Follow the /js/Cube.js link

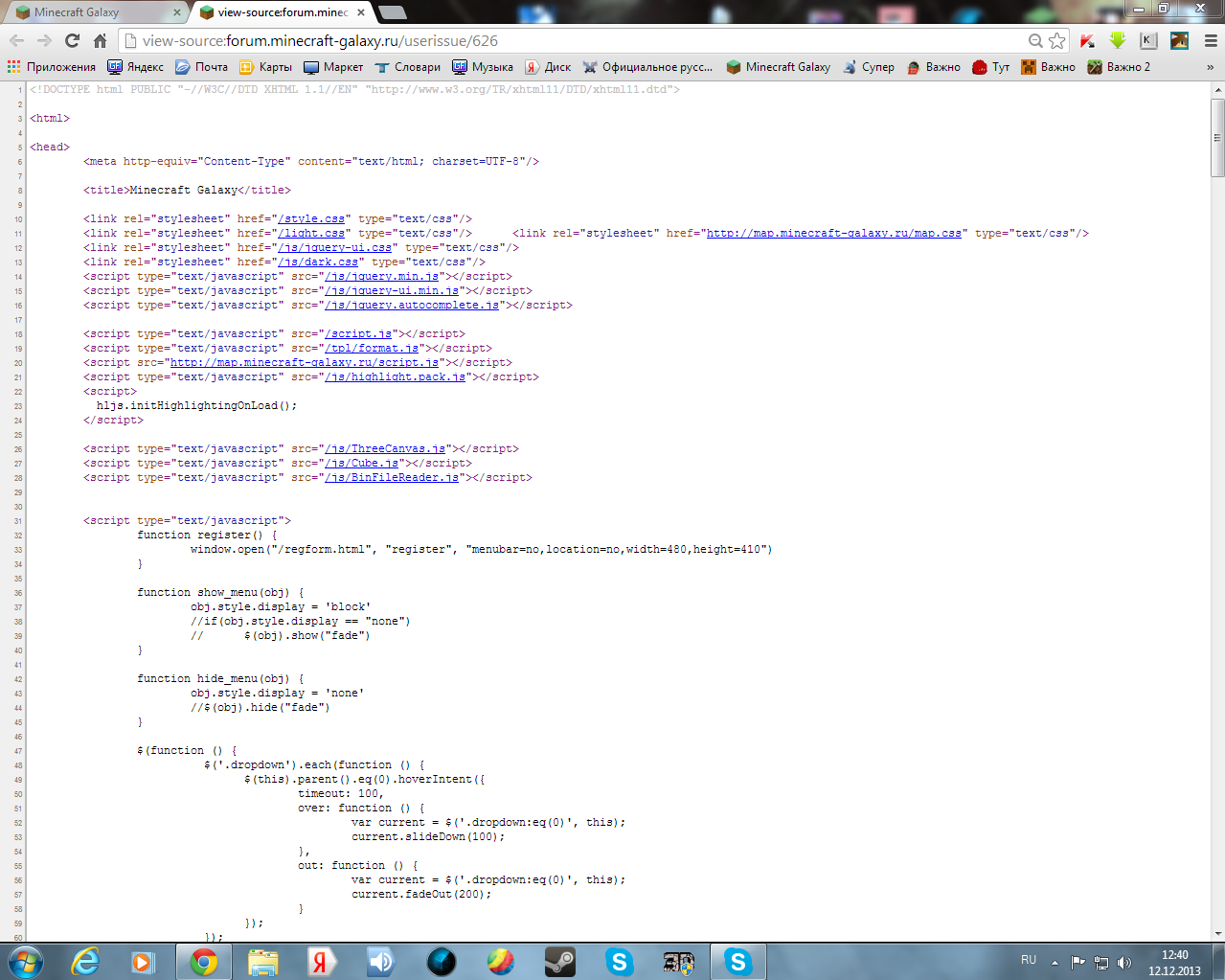362,464
